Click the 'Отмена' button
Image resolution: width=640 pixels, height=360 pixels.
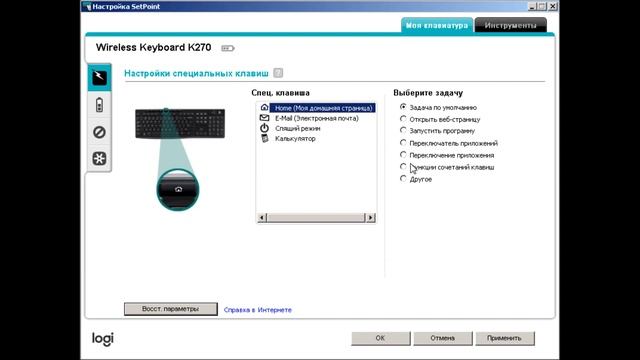tap(442, 338)
